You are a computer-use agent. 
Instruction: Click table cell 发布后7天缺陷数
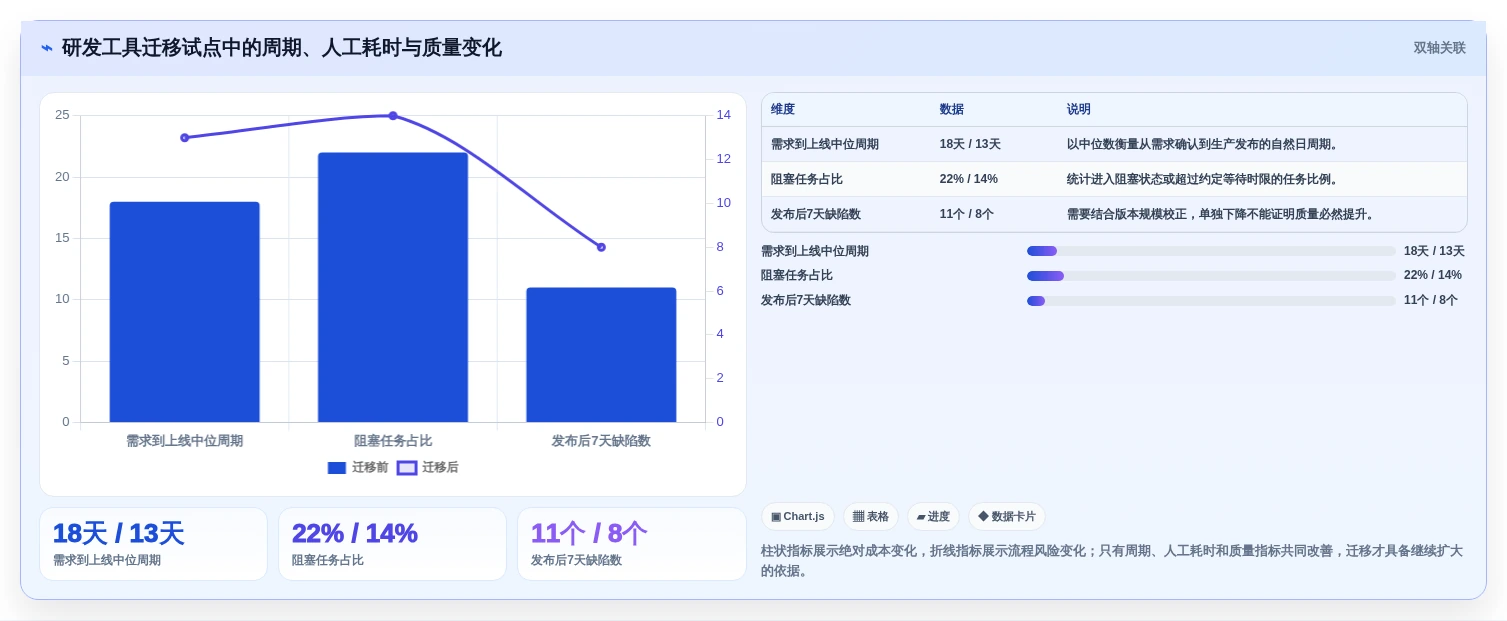[816, 214]
